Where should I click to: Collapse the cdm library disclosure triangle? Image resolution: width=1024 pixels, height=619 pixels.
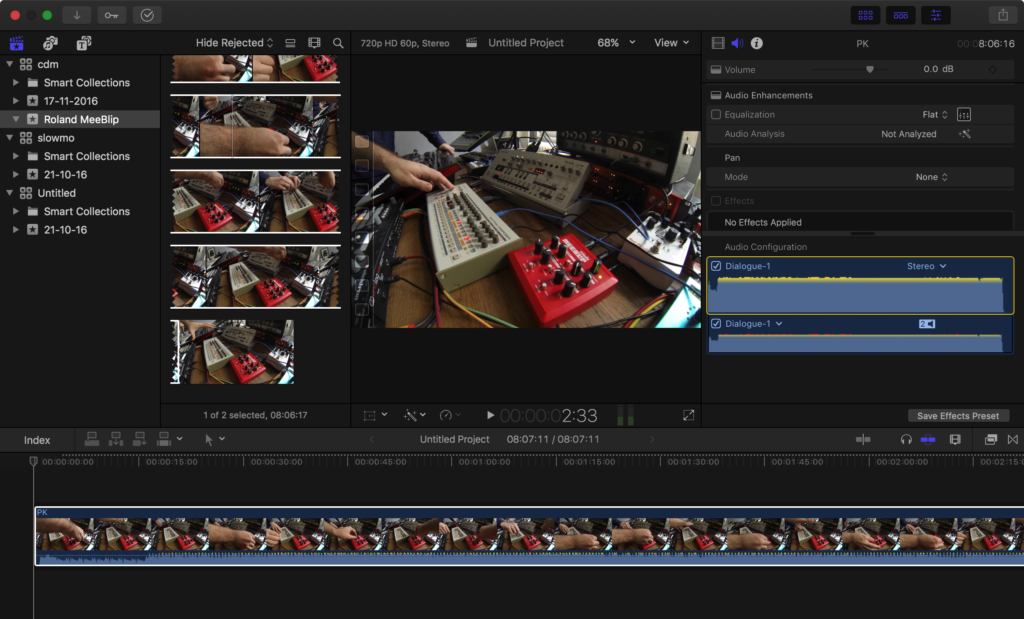[10, 64]
